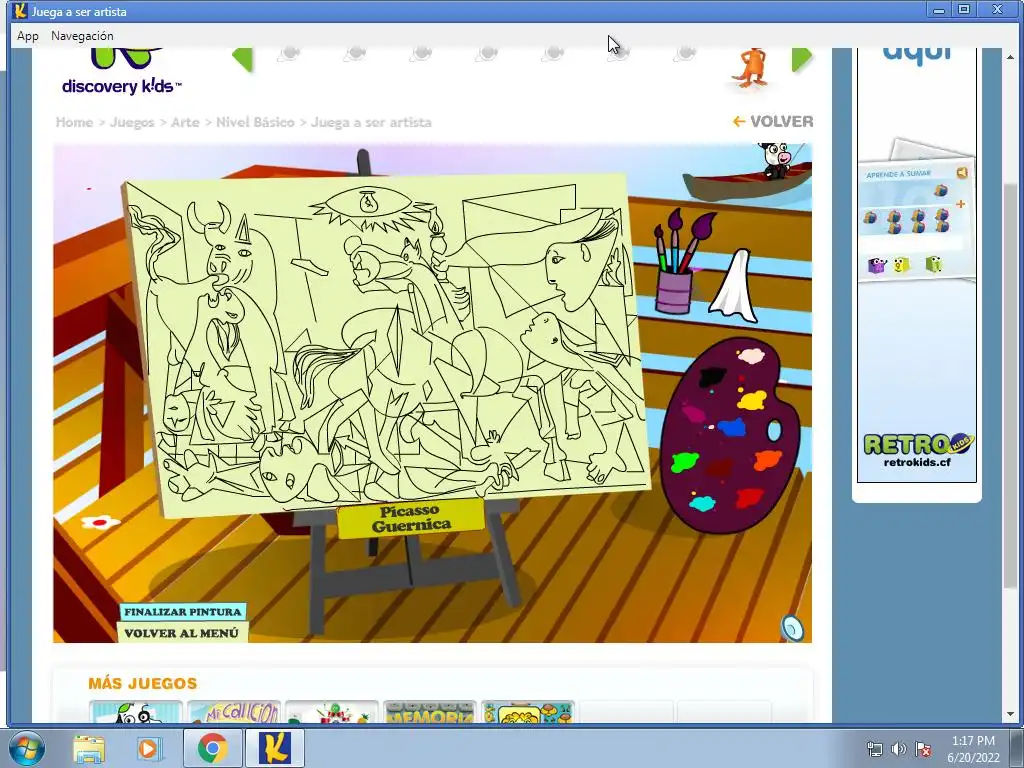Click FINALIZAR PINTURA button
Viewport: 1024px width, 768px height.
[x=183, y=612]
